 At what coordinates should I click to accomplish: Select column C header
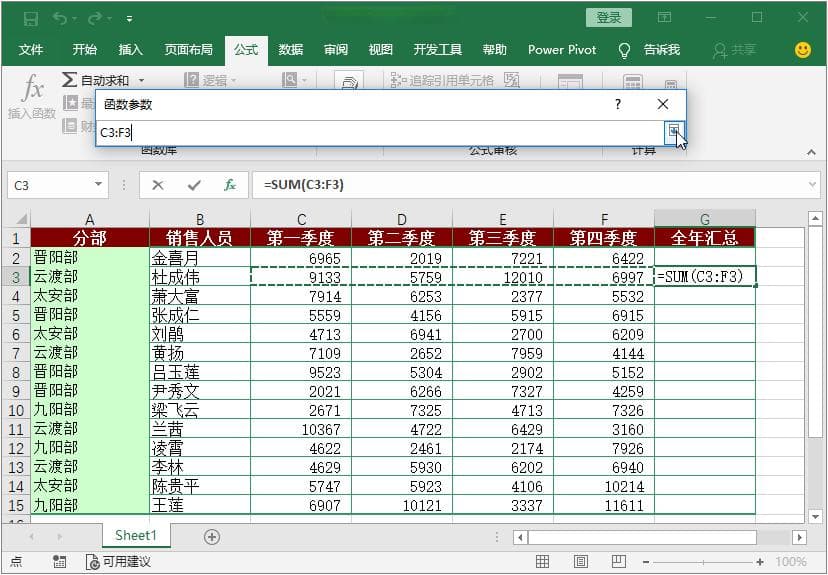coord(301,219)
